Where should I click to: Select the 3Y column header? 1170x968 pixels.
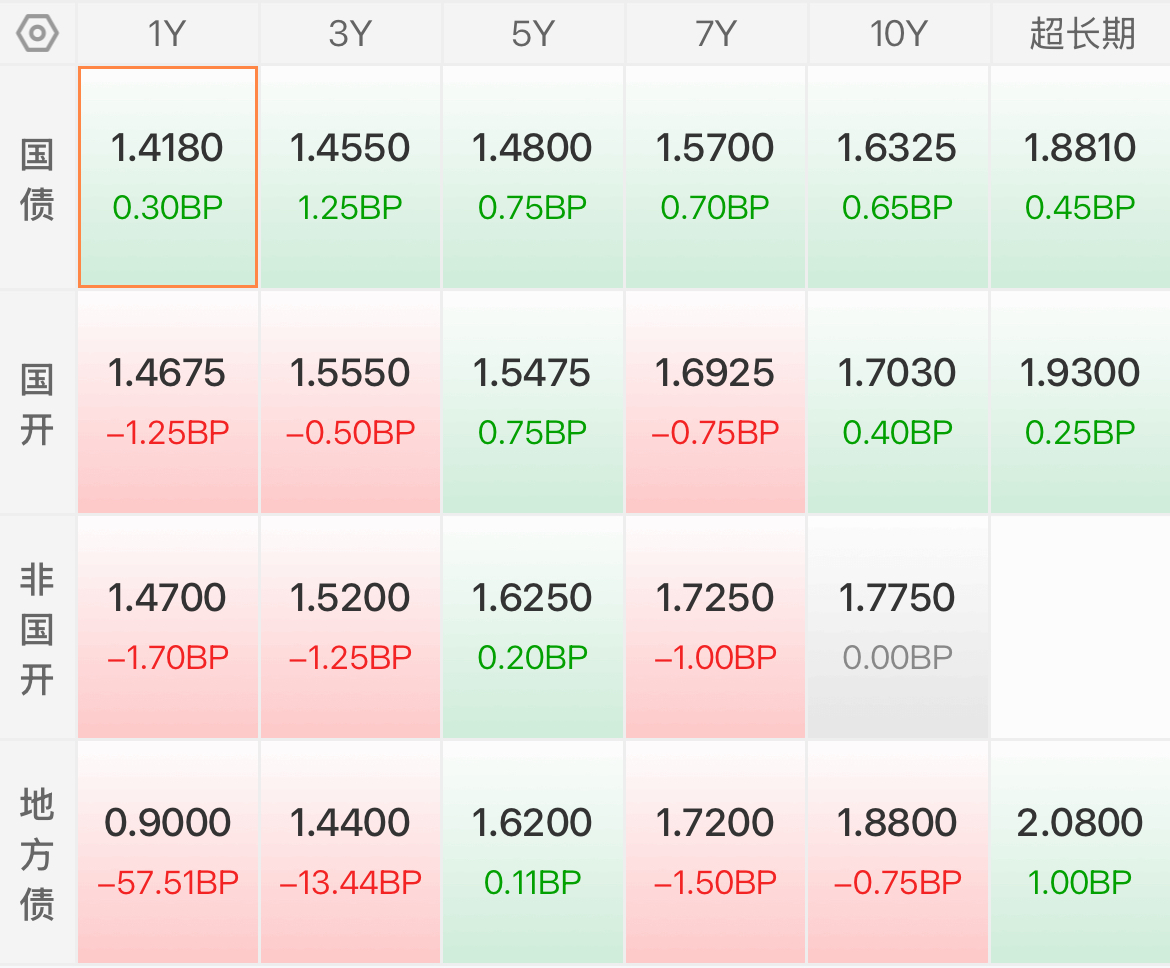coord(350,34)
